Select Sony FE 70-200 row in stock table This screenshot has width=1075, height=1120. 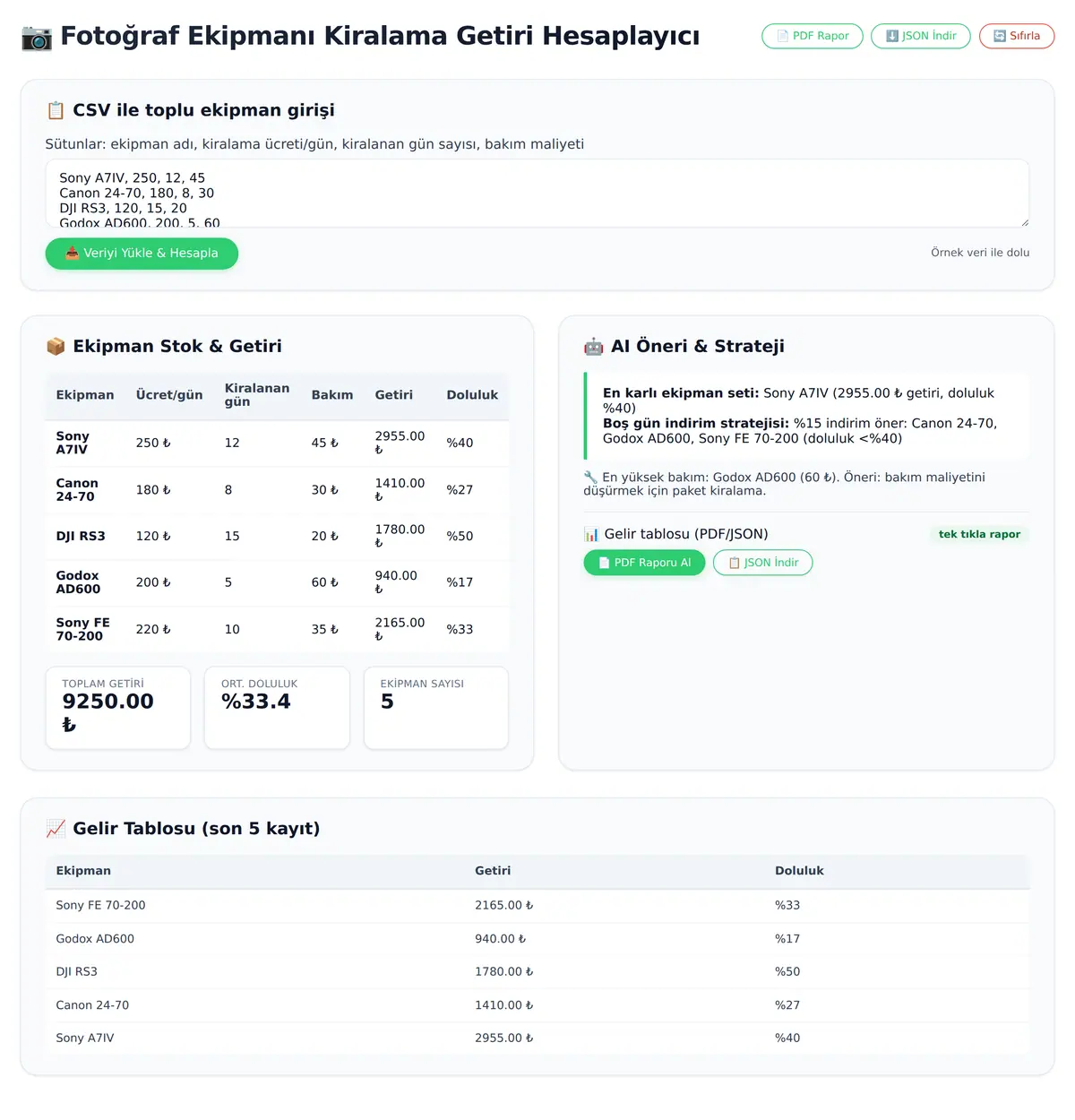(277, 630)
